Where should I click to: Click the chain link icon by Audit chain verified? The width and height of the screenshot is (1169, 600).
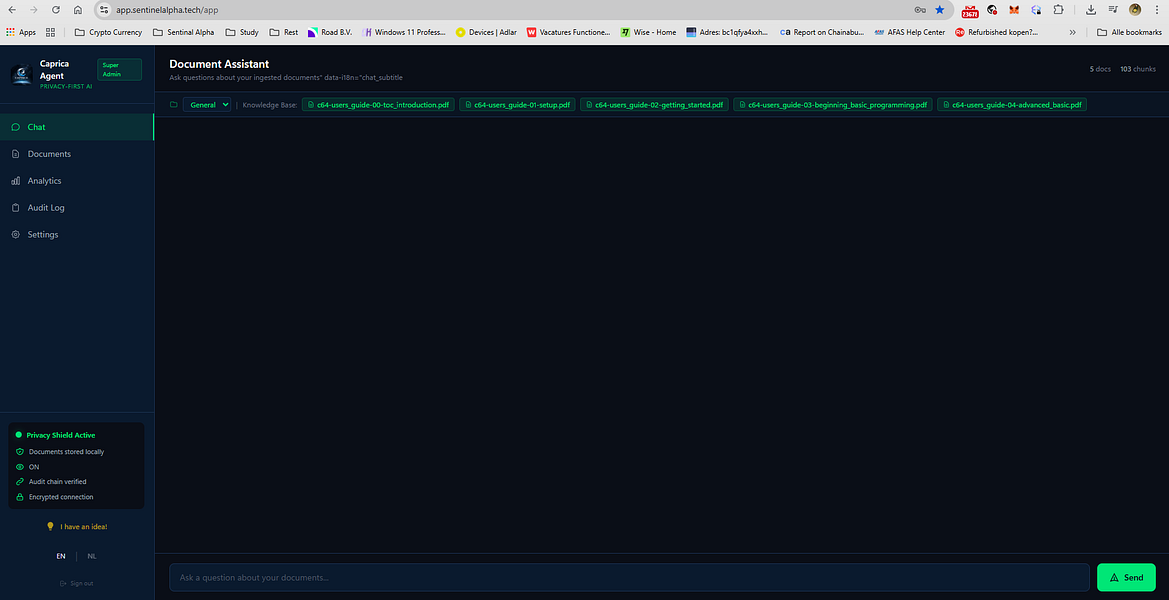point(19,481)
